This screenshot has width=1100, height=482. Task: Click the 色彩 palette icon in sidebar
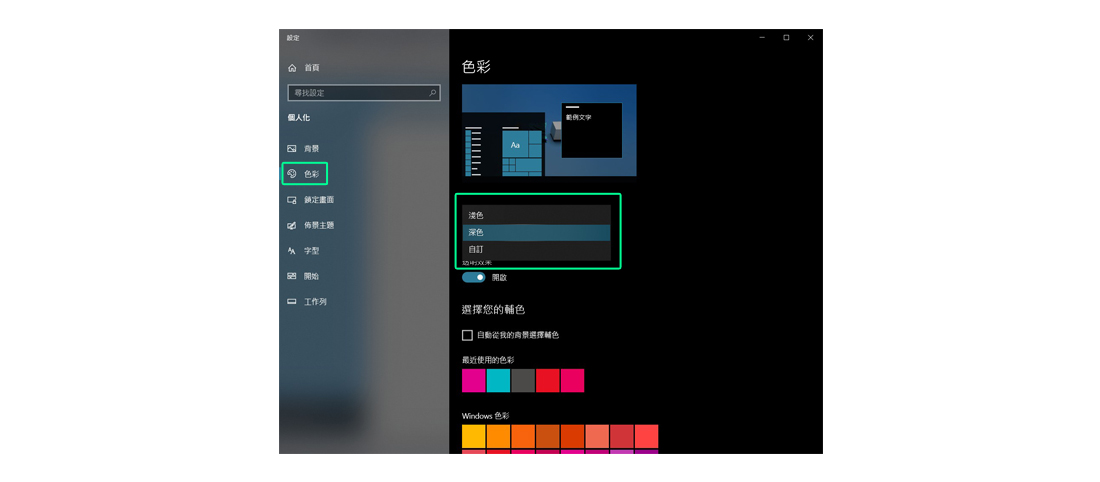pos(292,174)
